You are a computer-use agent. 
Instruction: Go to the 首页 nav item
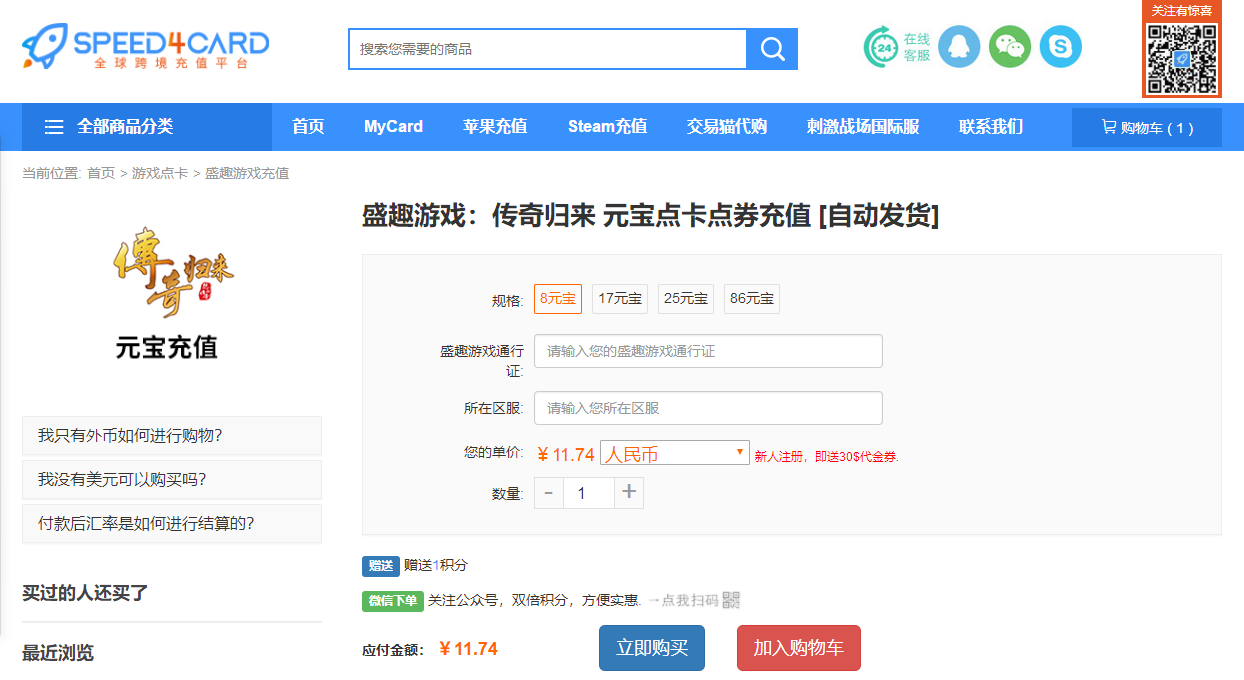[x=308, y=127]
